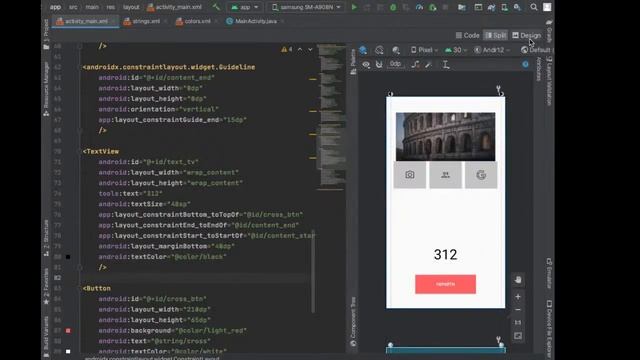This screenshot has height=360, width=640.
Task: Zoom out the design preview with minus
Action: [x=518, y=310]
